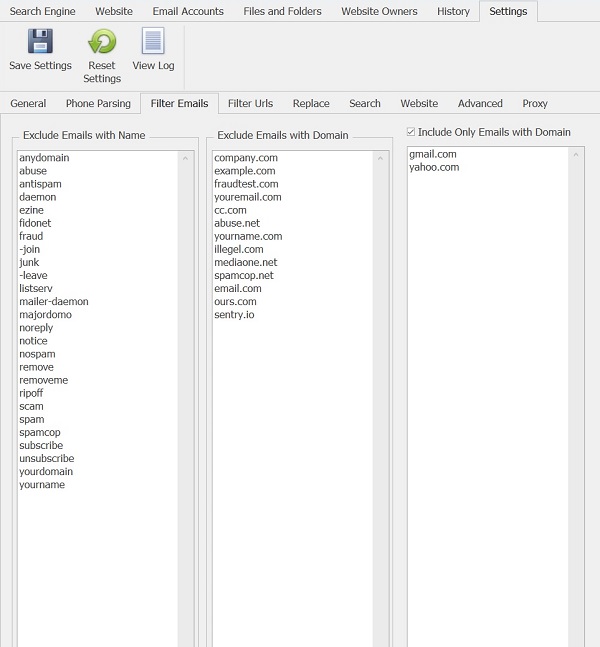Select 'anydomain' in the name exclude list
Image resolution: width=600 pixels, height=647 pixels.
44,158
